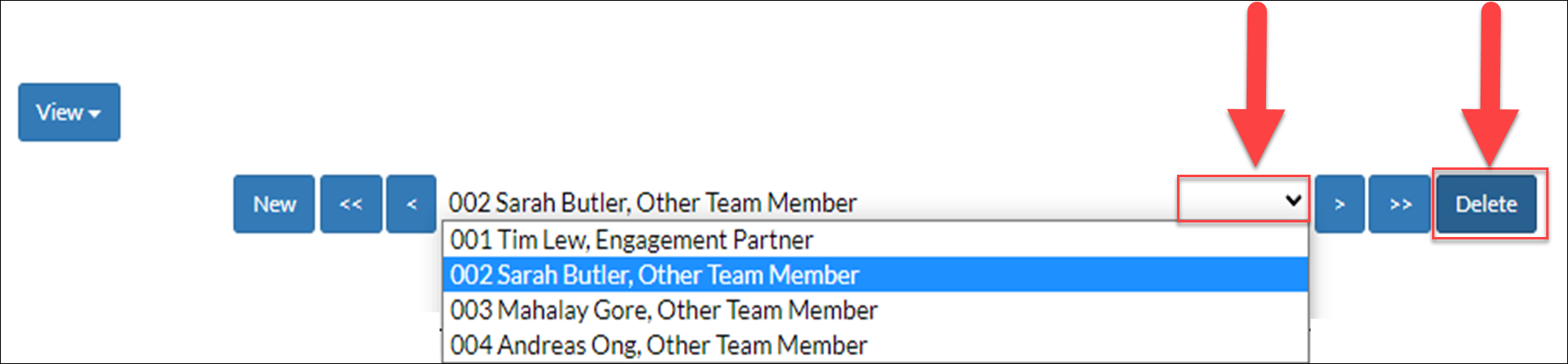Delete the current team member record
This screenshot has height=364, width=1568.
click(x=1486, y=205)
